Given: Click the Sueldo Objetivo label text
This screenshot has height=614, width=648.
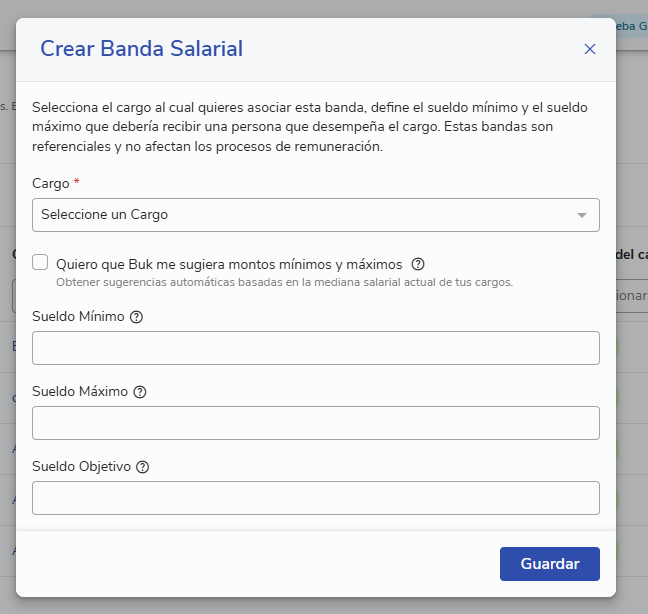Looking at the screenshot, I should (81, 466).
